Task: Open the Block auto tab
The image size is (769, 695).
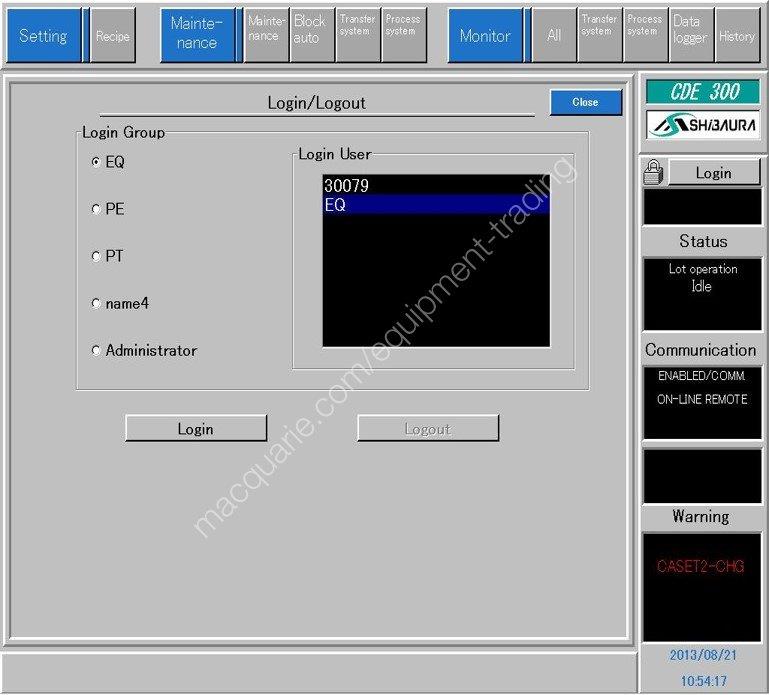Action: click(311, 36)
